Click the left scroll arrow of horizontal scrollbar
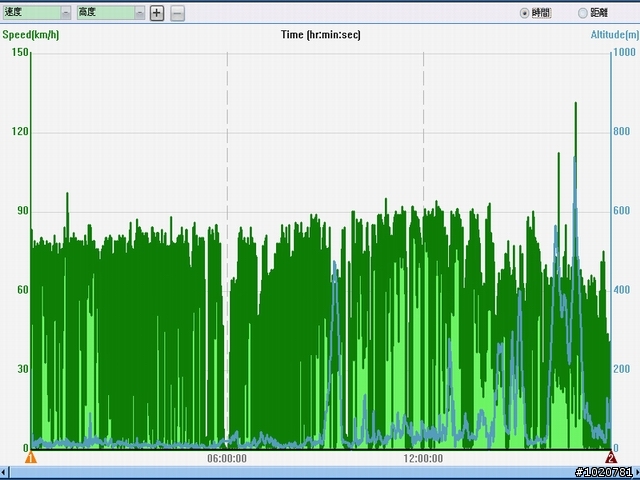This screenshot has width=640, height=480. coord(4,473)
